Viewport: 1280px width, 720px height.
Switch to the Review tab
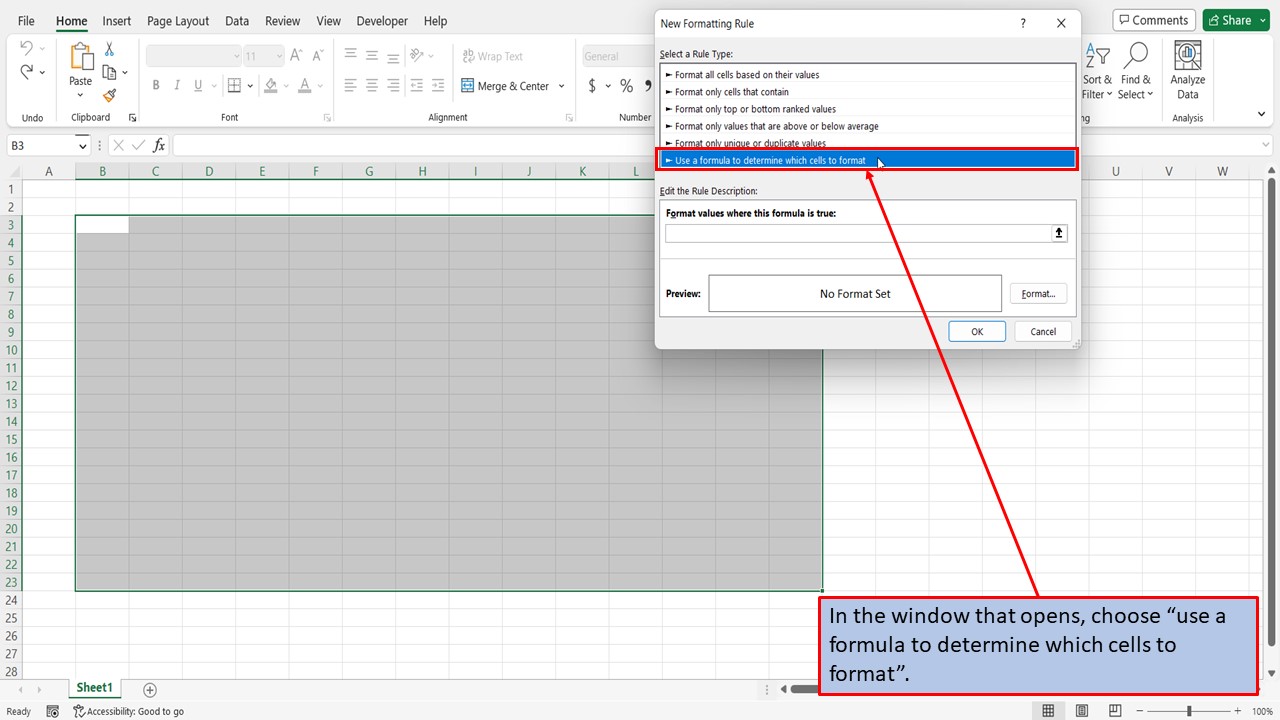coord(282,20)
